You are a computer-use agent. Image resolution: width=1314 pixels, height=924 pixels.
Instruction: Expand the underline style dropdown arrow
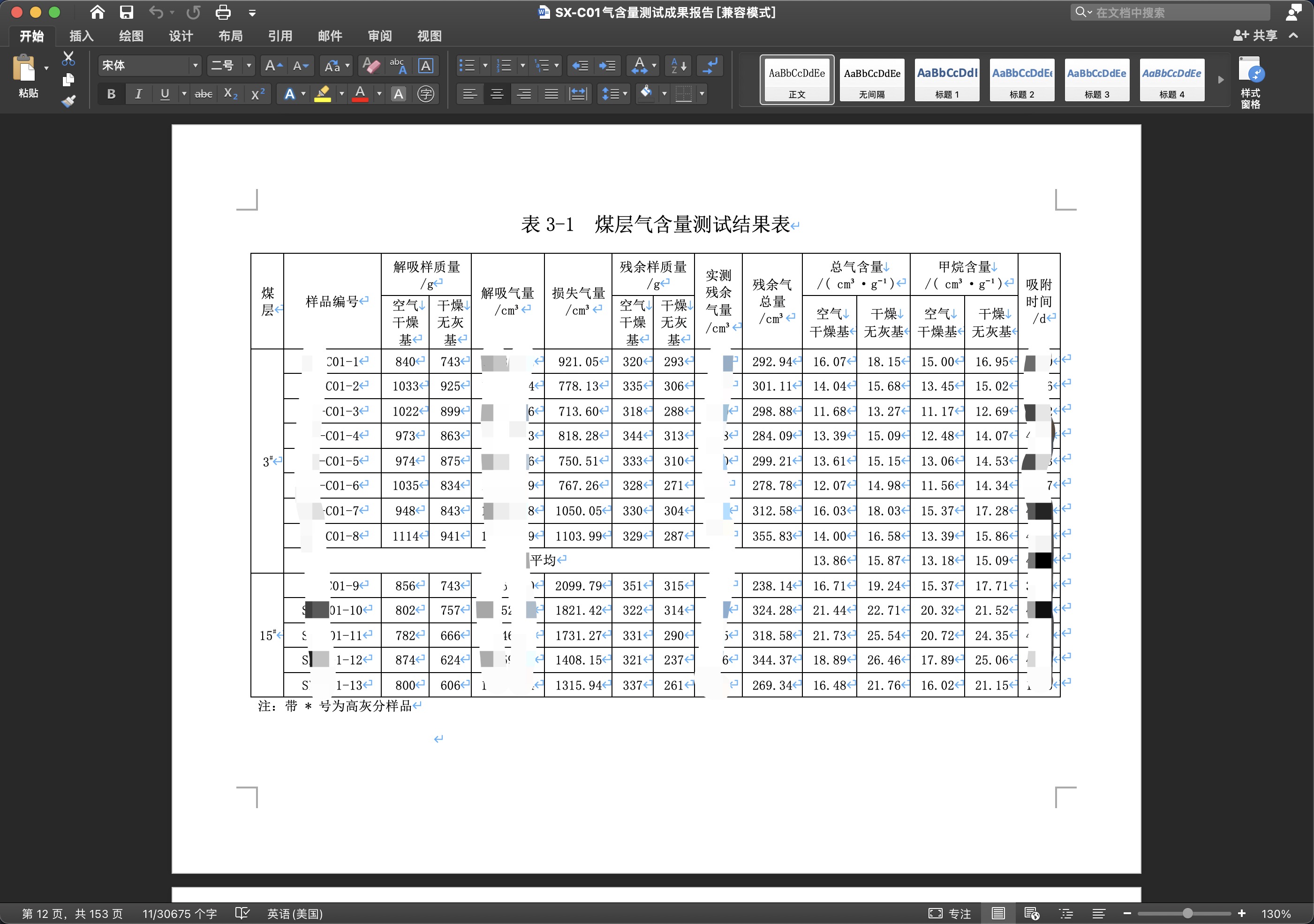click(184, 94)
